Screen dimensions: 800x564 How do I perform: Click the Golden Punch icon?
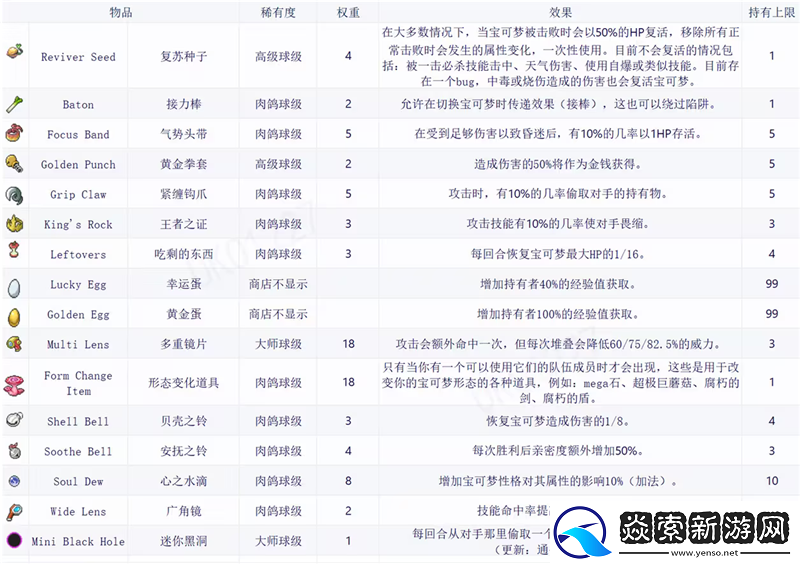(x=14, y=163)
